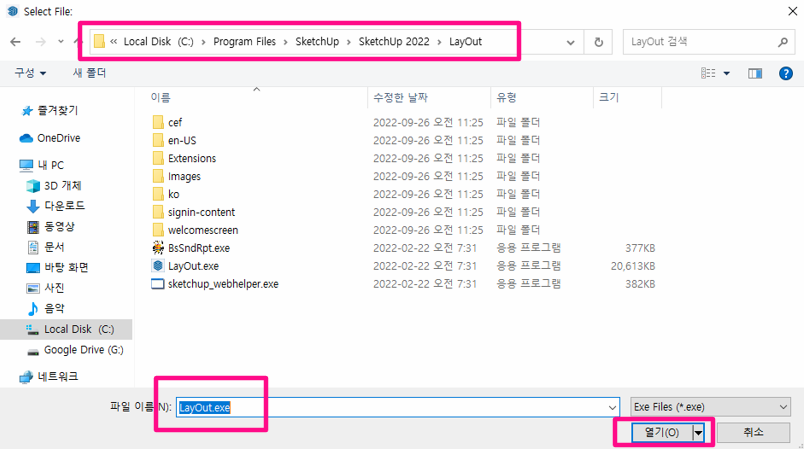Refresh the LayOut folder listing
The image size is (804, 449).
598,42
